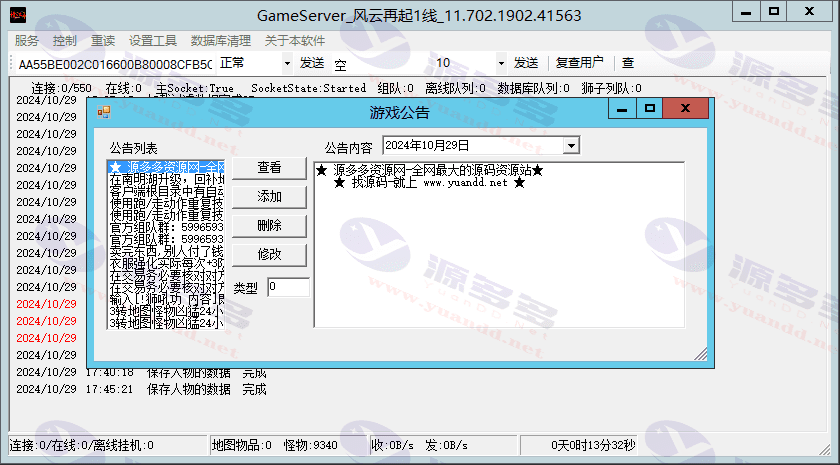Click the 添加 button to add announcement

coord(269,196)
